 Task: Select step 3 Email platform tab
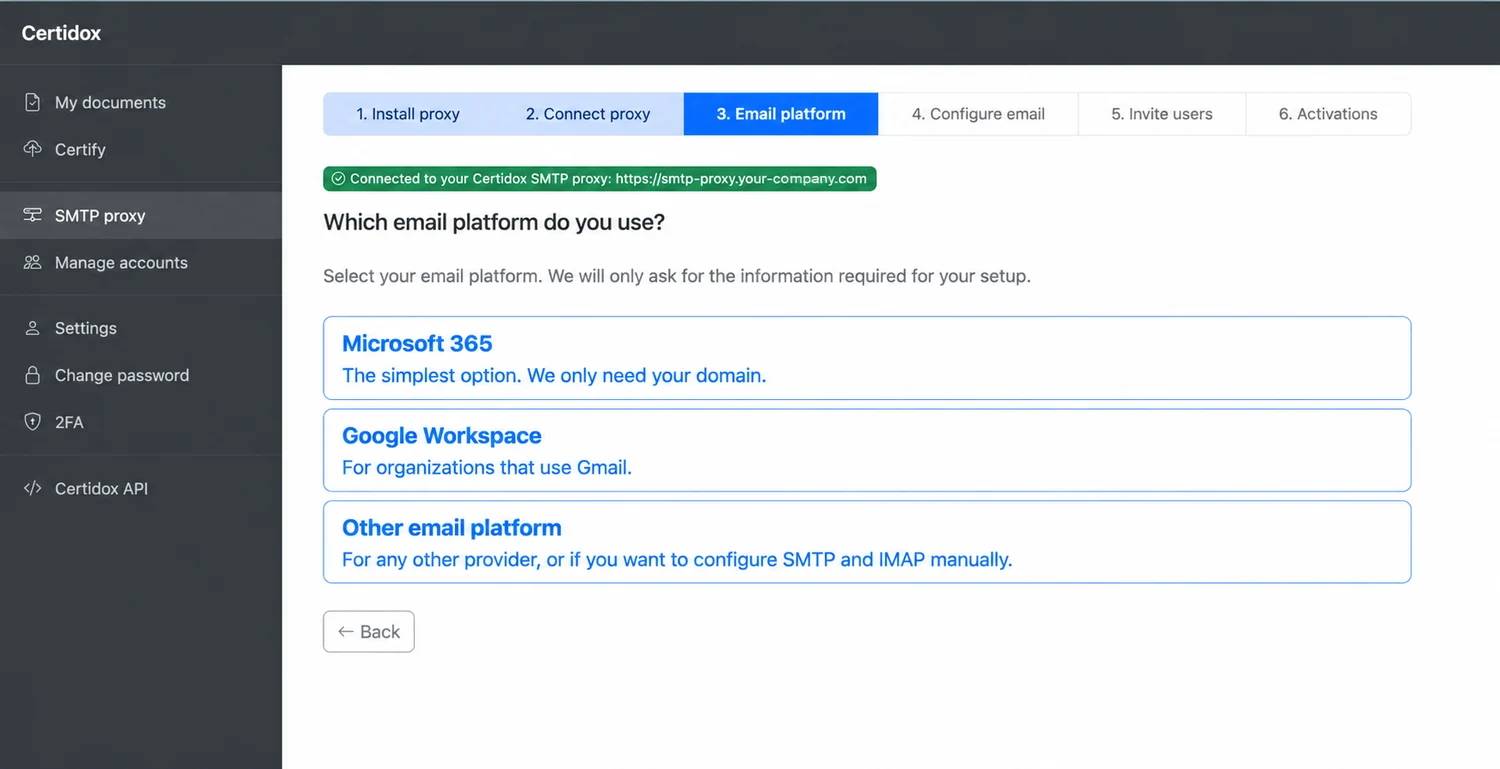coord(781,114)
